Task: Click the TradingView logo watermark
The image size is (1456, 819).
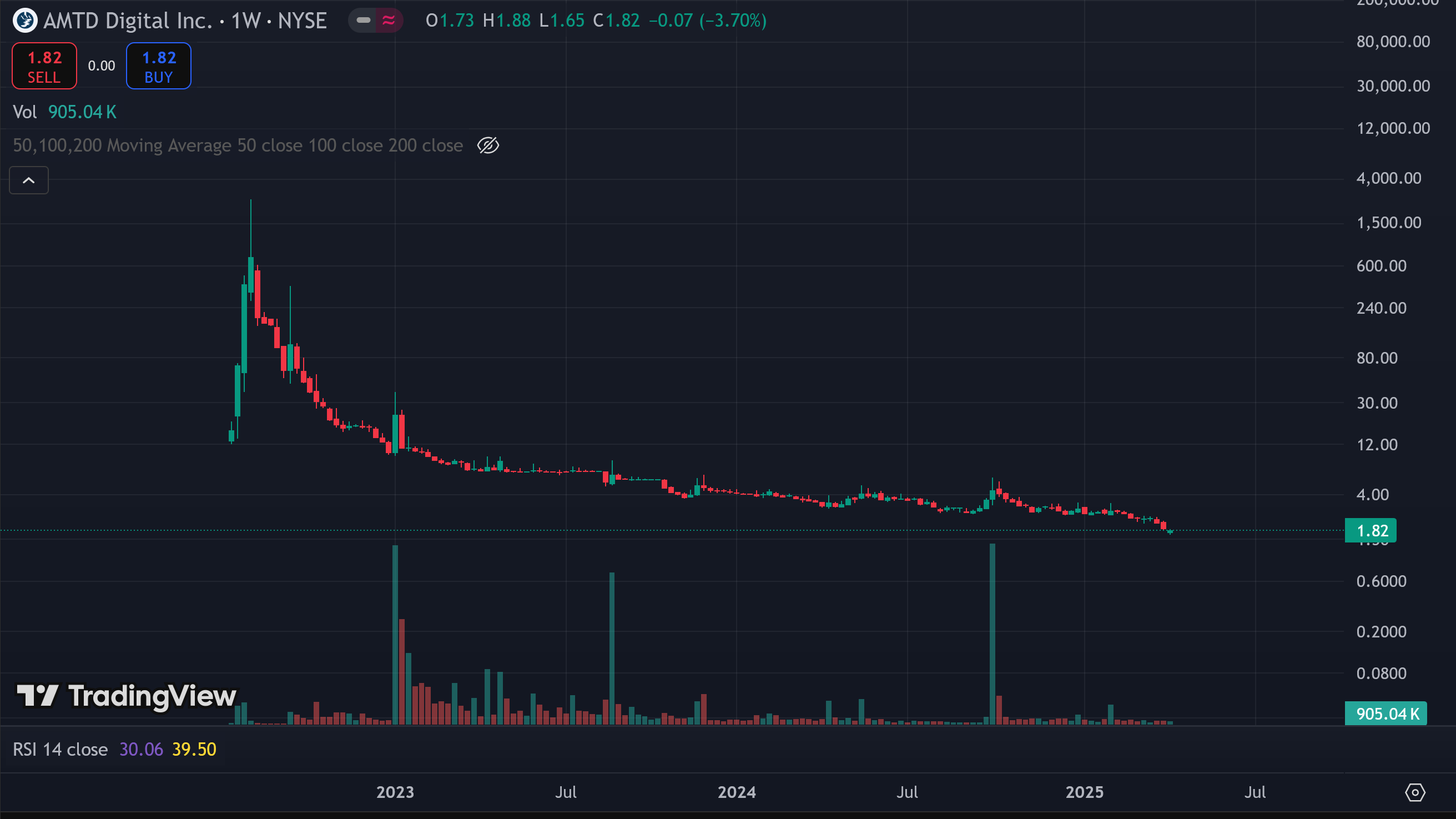Action: [x=127, y=696]
